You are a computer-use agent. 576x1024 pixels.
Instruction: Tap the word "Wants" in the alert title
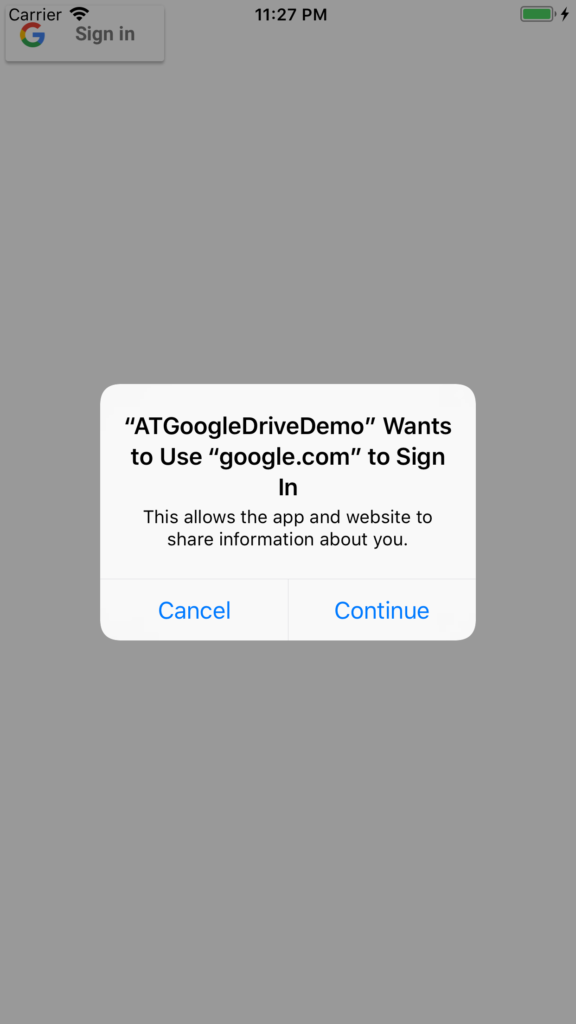click(417, 426)
